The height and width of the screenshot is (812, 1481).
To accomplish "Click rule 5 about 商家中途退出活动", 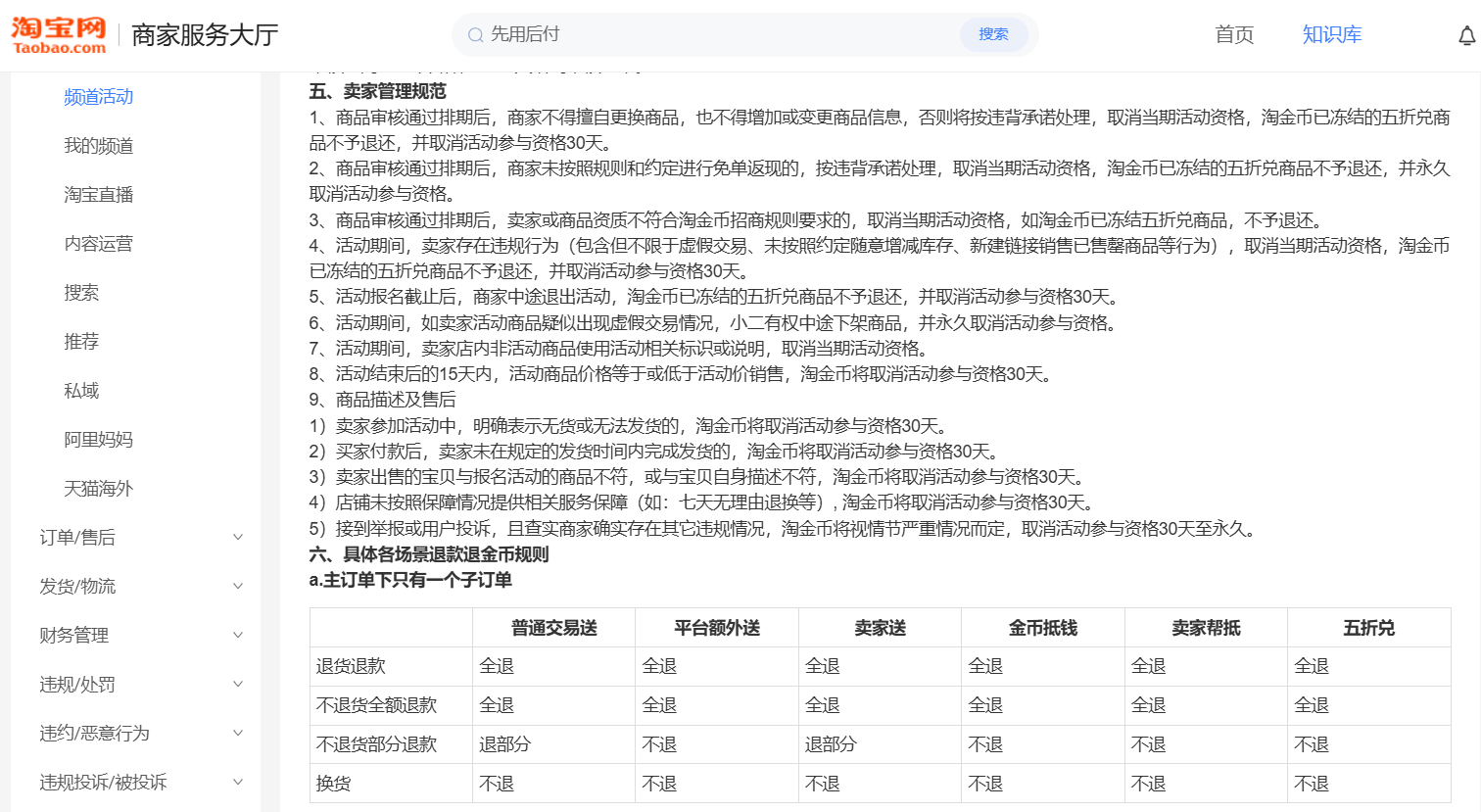I will [x=714, y=297].
